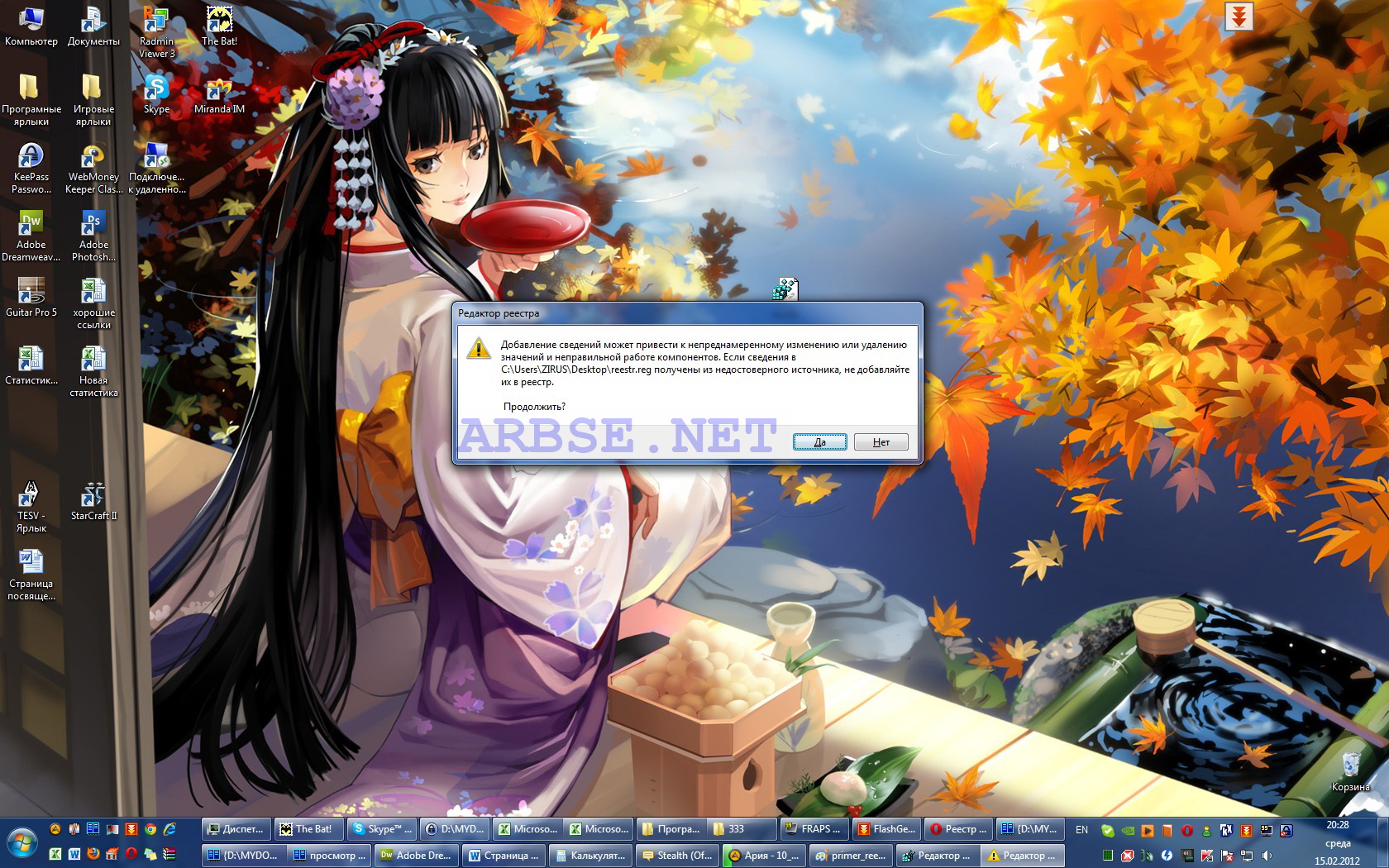Launch Opera from the quick launch bar
Viewport: 1389px width, 868px height.
click(x=131, y=854)
